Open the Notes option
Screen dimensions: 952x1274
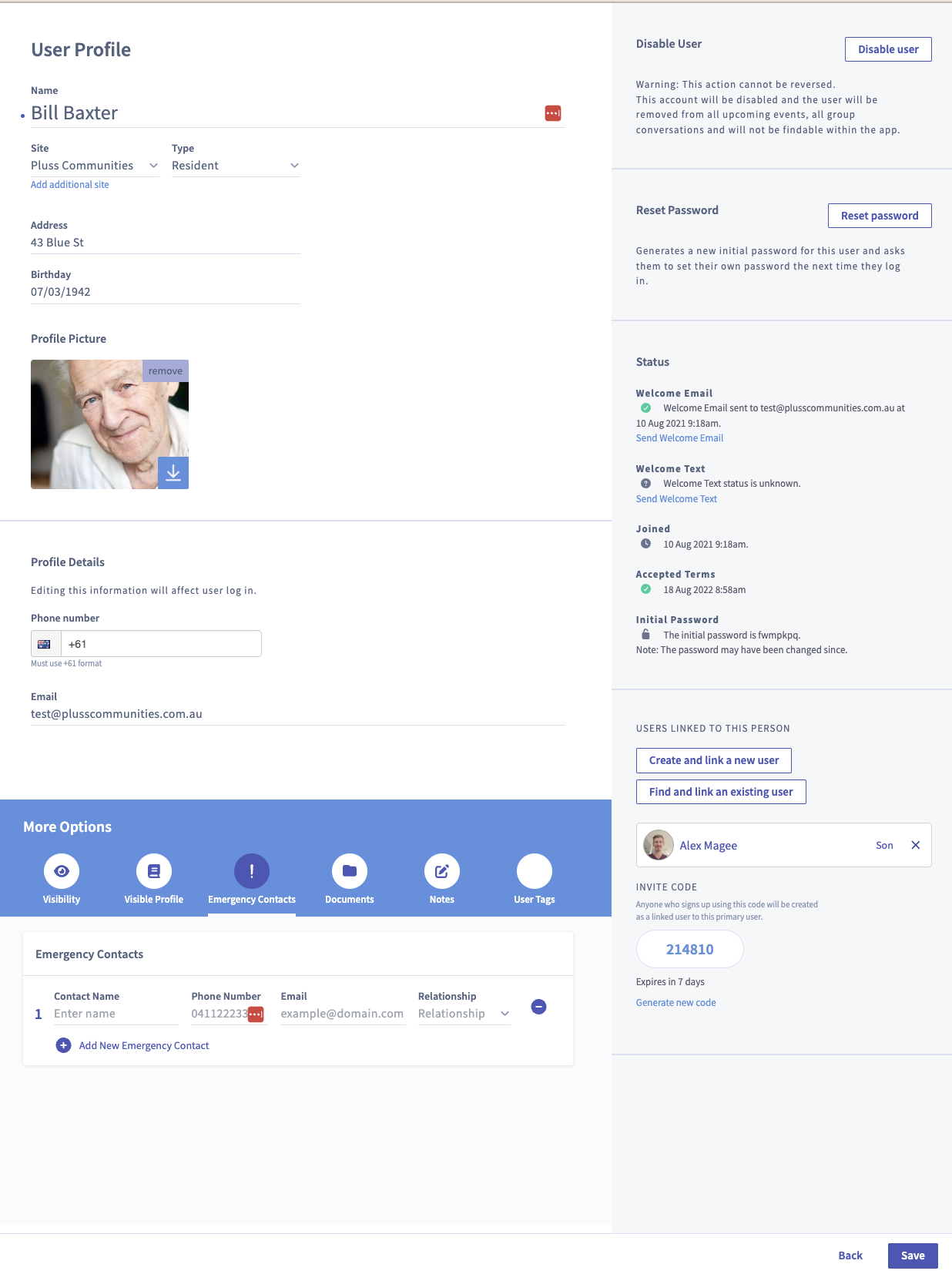tap(442, 871)
